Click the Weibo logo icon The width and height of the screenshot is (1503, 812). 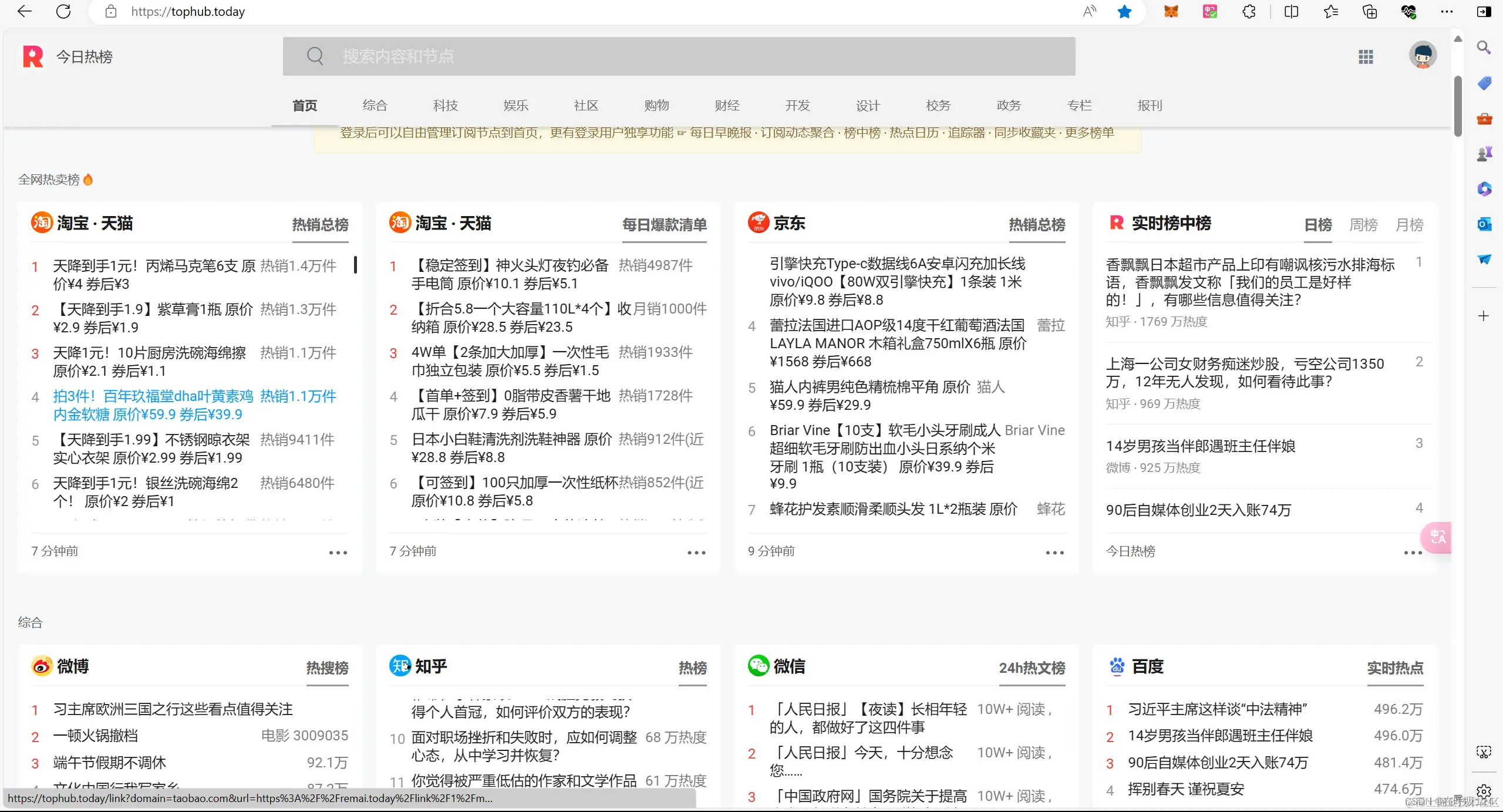(42, 666)
